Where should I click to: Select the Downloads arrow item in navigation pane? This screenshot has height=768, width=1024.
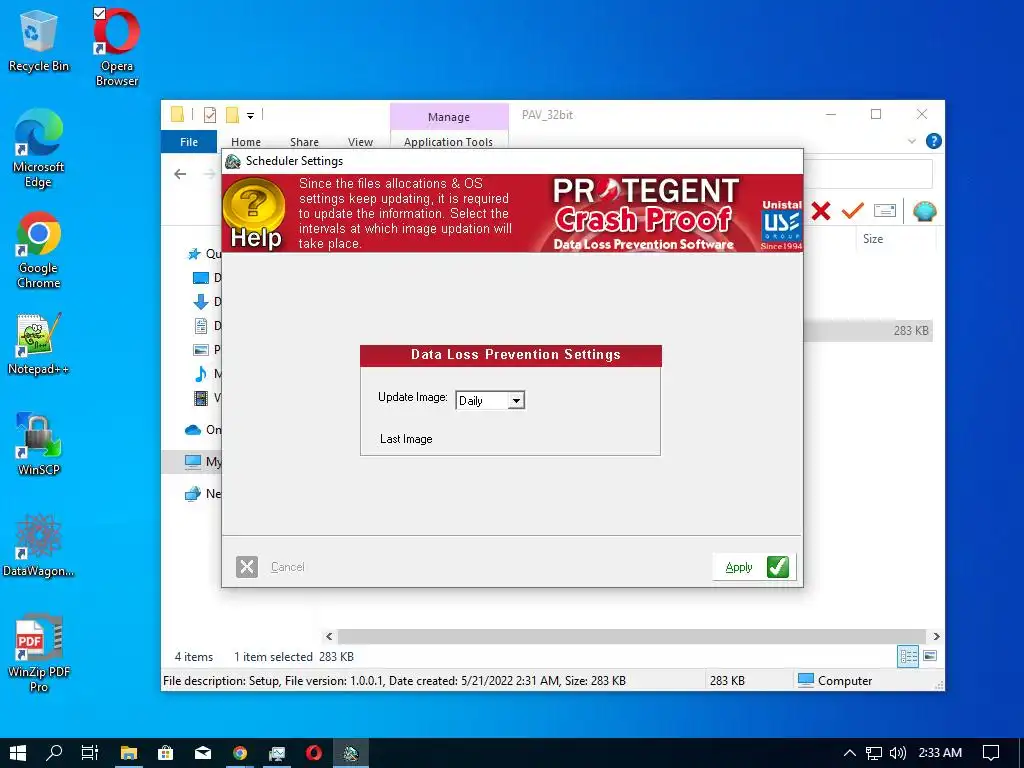[x=200, y=302]
